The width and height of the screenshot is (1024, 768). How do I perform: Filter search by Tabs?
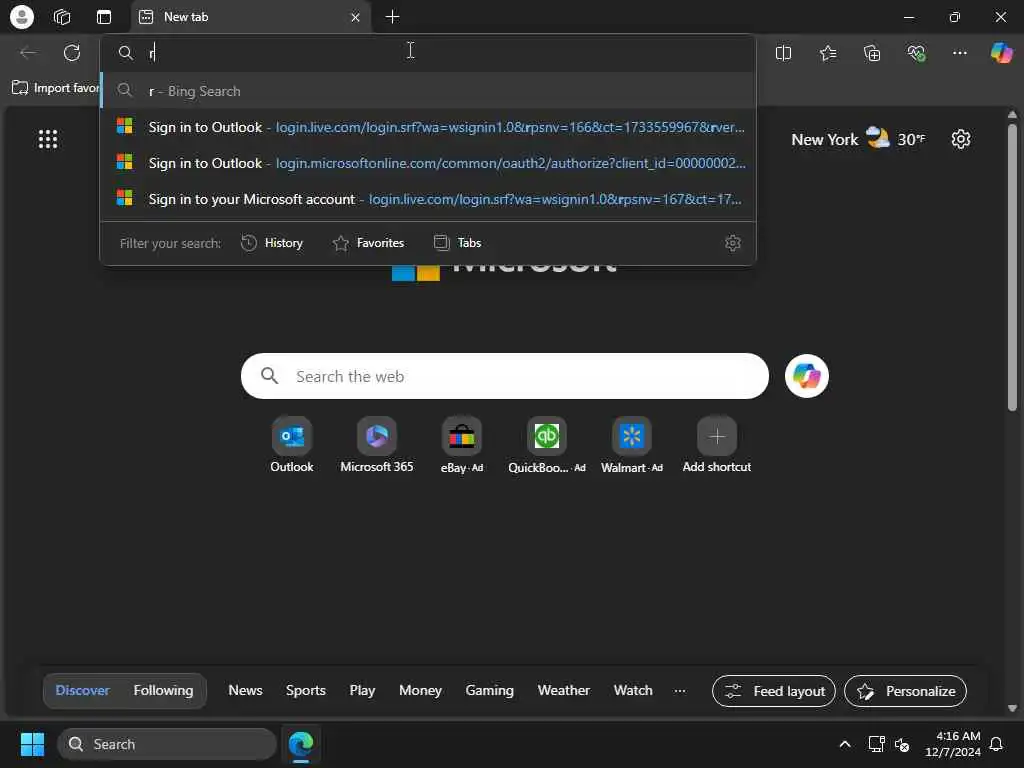pos(457,243)
